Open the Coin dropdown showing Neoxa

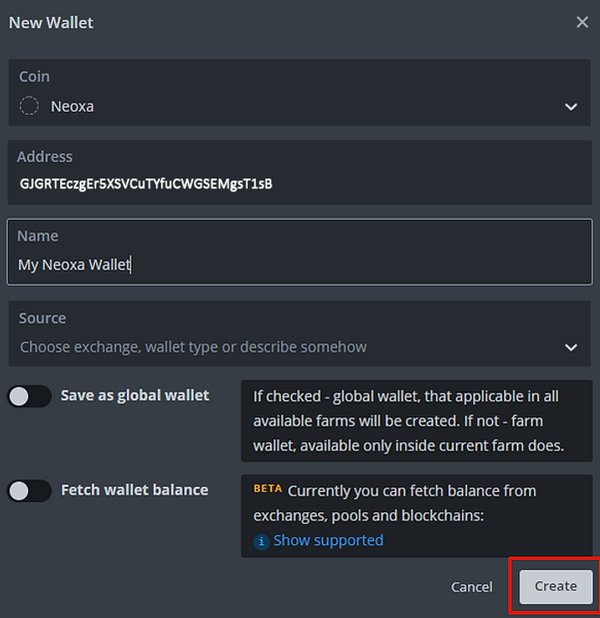pyautogui.click(x=300, y=93)
